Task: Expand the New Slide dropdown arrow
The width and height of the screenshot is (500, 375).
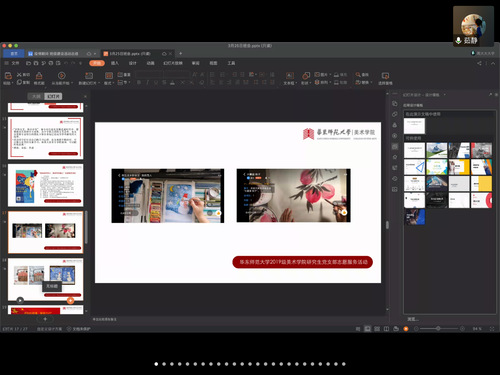Action: [x=99, y=83]
